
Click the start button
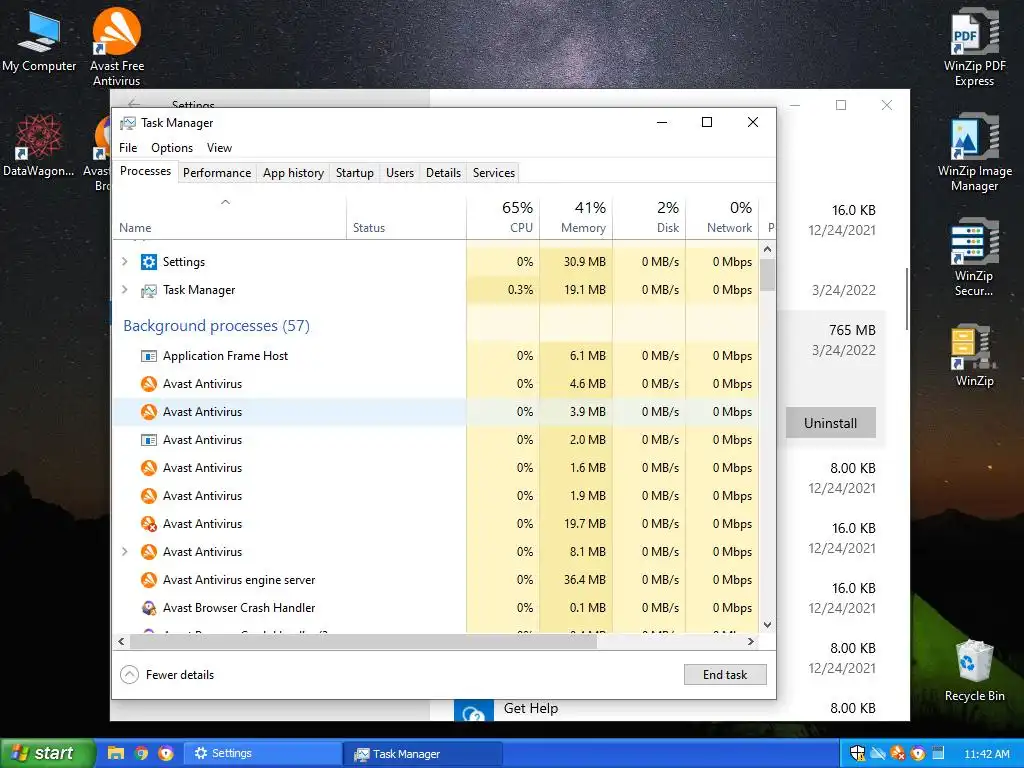[x=47, y=754]
